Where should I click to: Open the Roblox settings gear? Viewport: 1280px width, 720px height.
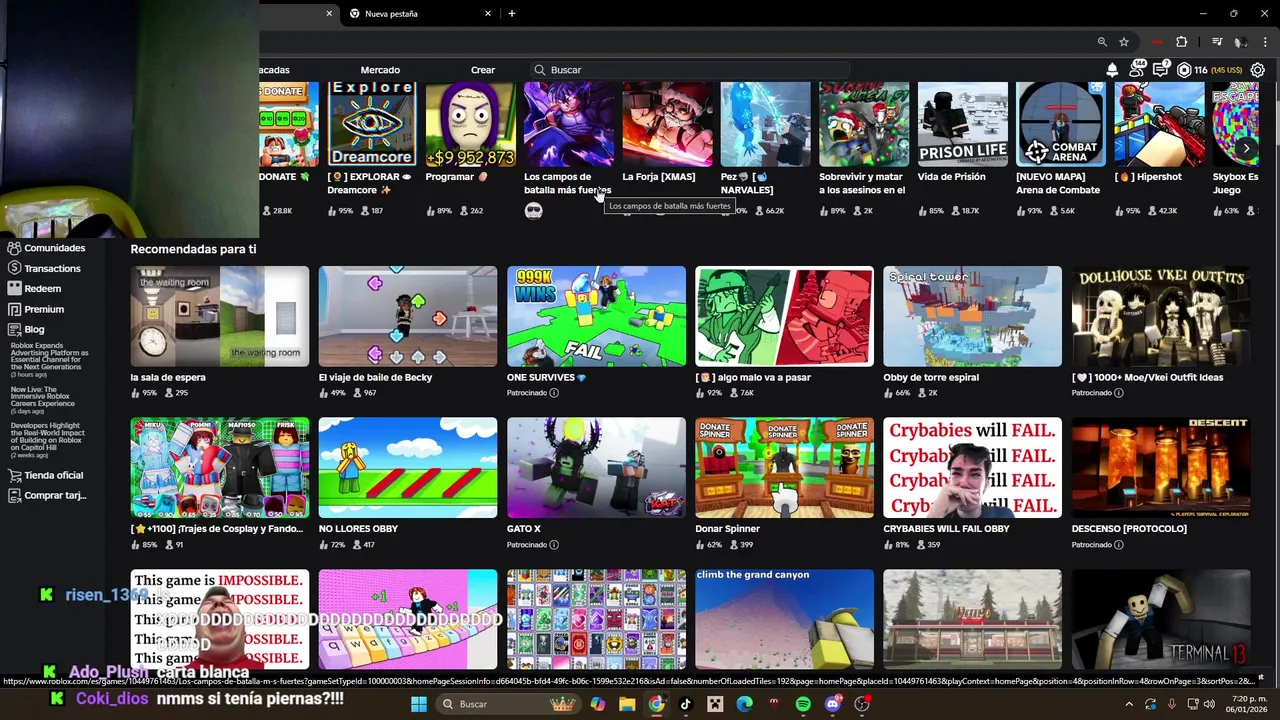[1258, 70]
